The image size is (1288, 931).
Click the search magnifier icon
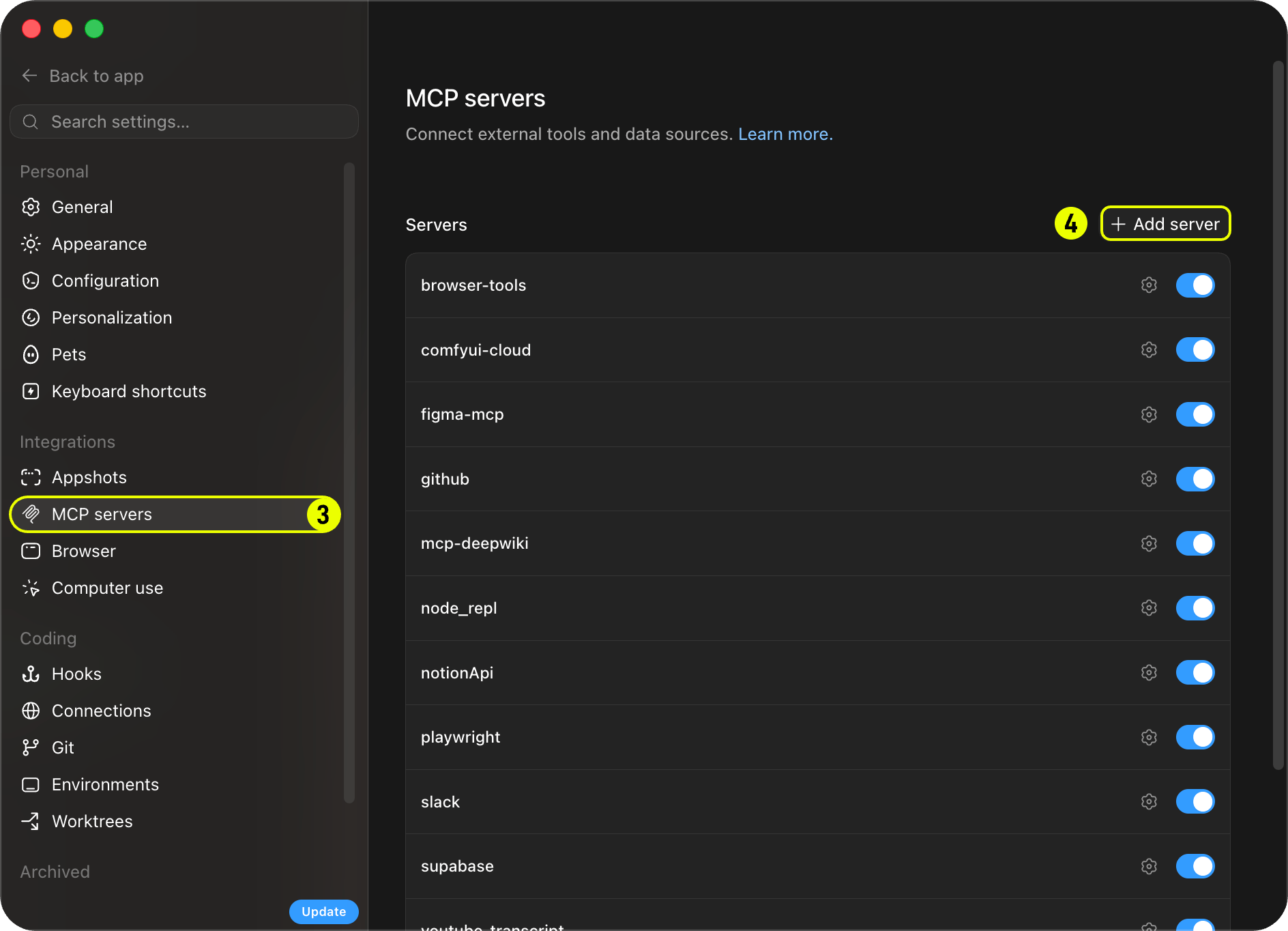click(x=31, y=121)
